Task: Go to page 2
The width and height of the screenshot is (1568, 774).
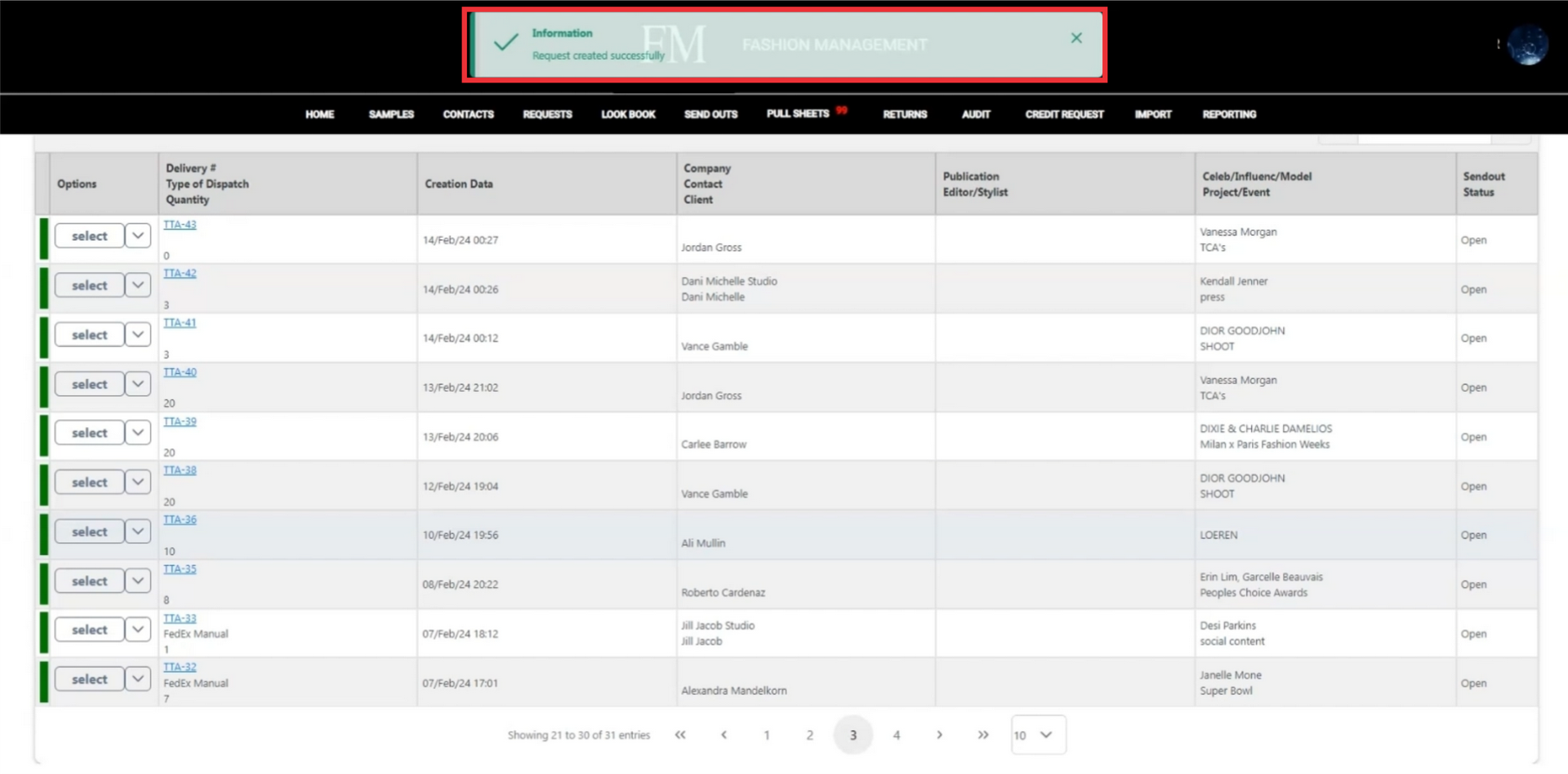Action: (x=809, y=735)
